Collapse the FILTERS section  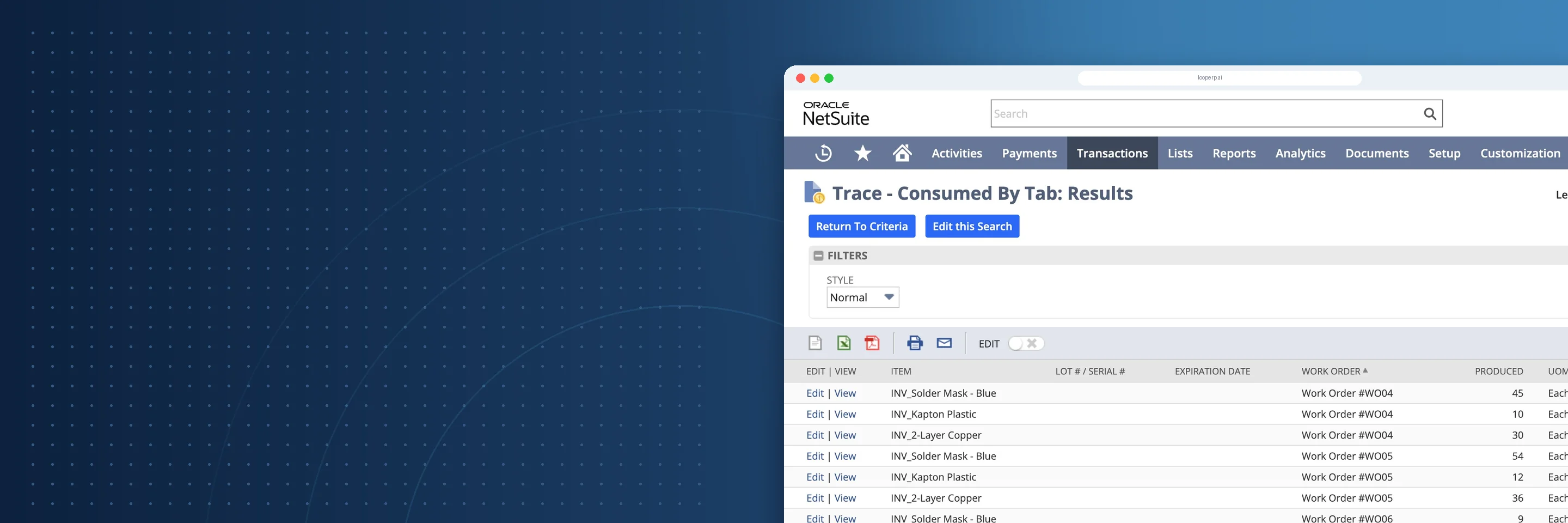pyautogui.click(x=819, y=256)
